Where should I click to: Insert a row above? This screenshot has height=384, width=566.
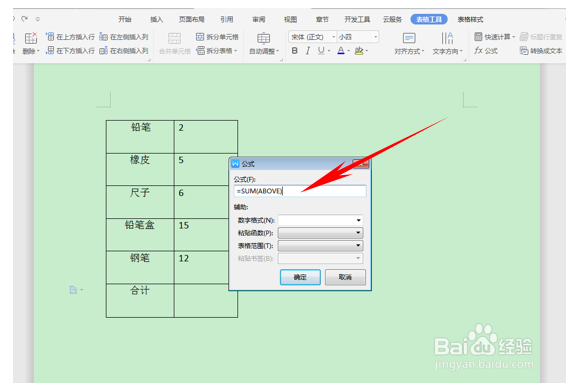pyautogui.click(x=70, y=37)
